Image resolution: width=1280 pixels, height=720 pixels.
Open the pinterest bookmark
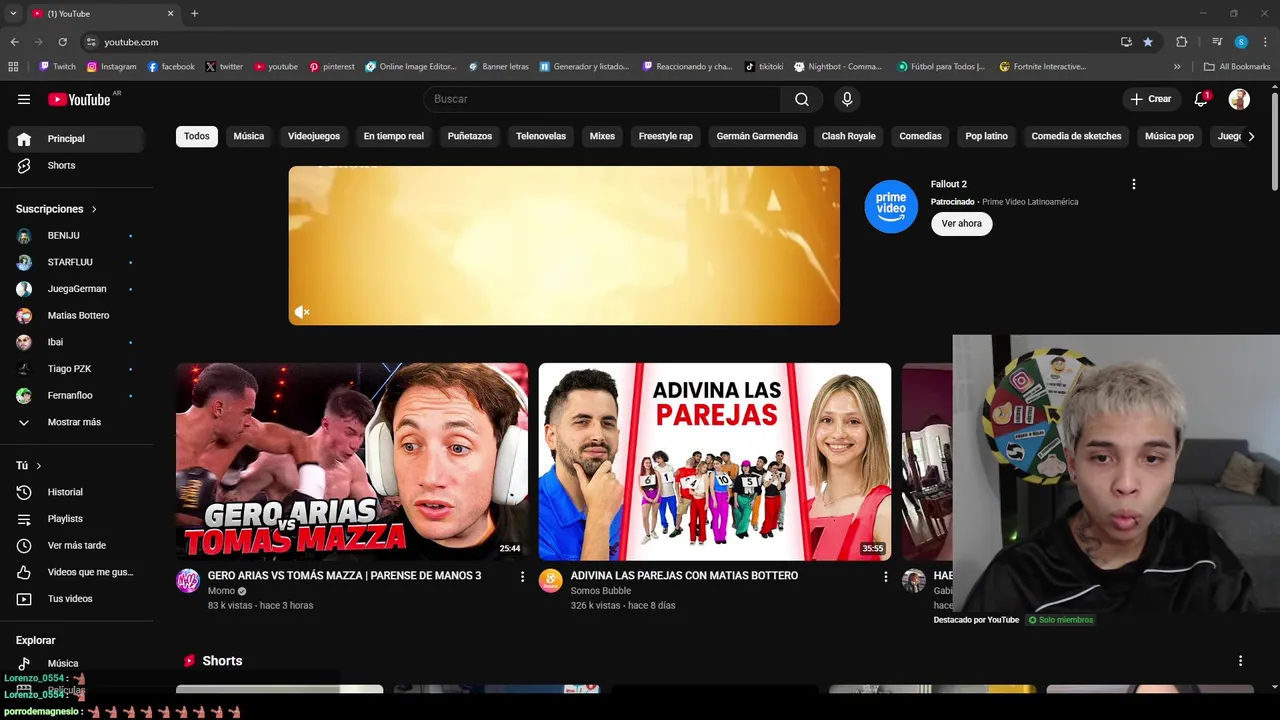[x=332, y=67]
